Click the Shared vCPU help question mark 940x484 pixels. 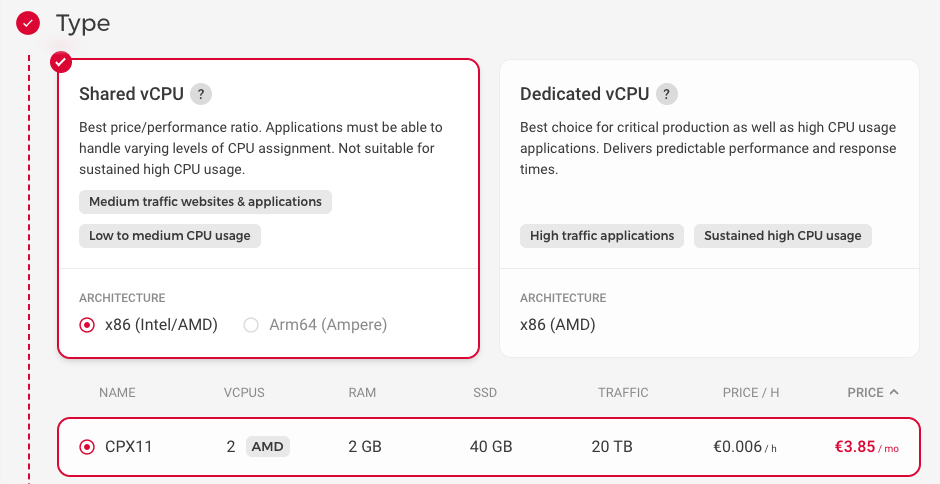[201, 94]
